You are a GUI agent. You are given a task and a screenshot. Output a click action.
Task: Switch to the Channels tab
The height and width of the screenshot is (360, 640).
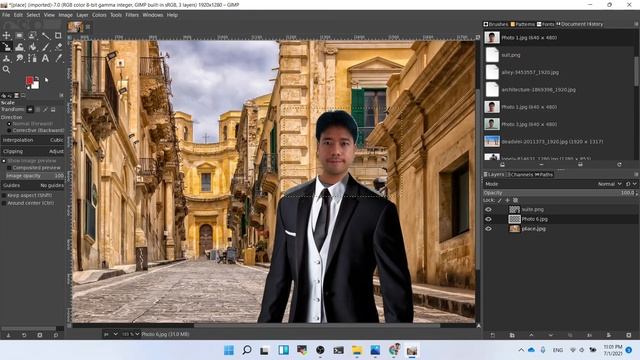(x=520, y=175)
